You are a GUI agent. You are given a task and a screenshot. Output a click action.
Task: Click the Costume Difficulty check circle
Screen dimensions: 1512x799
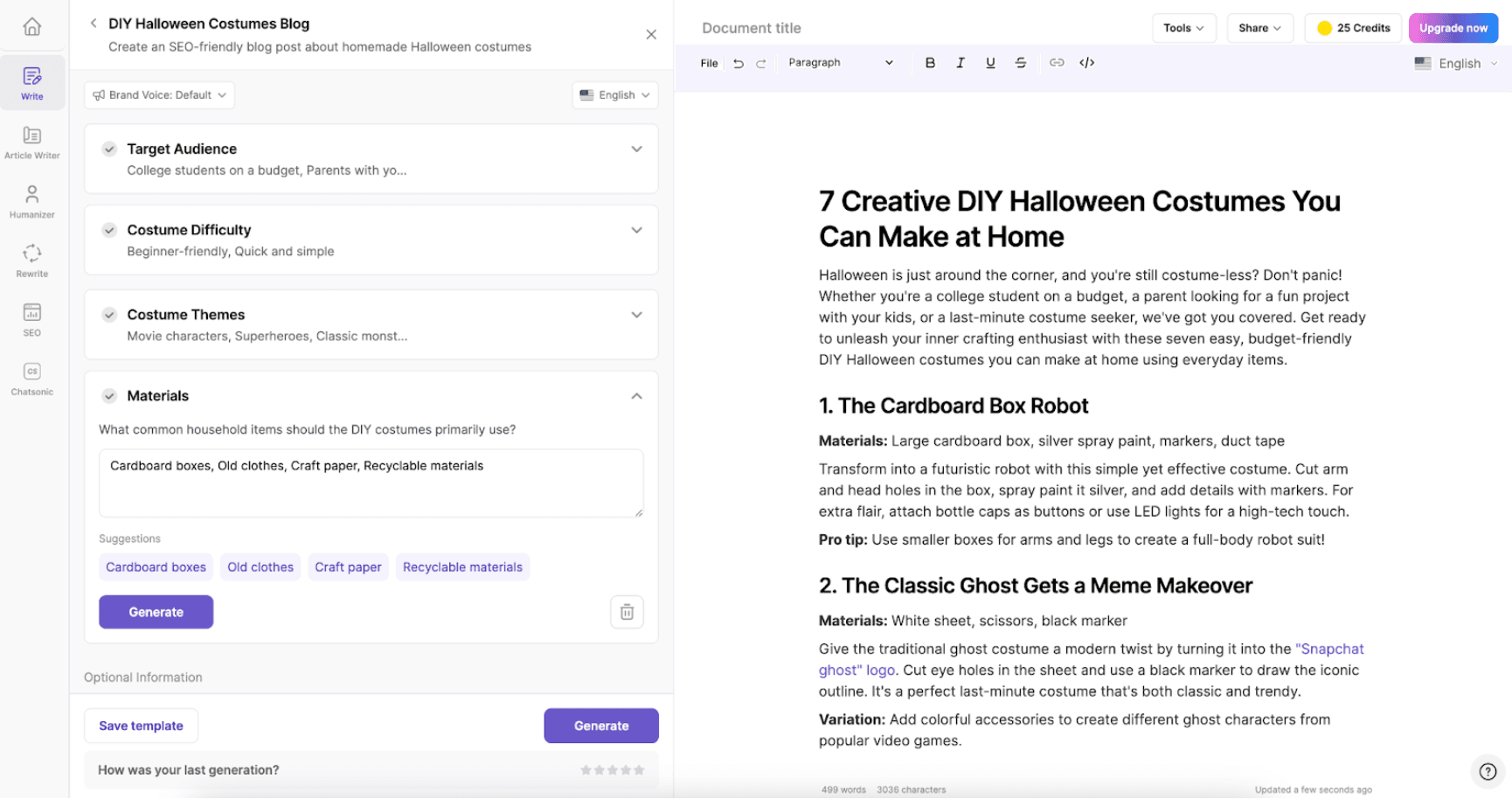point(109,230)
